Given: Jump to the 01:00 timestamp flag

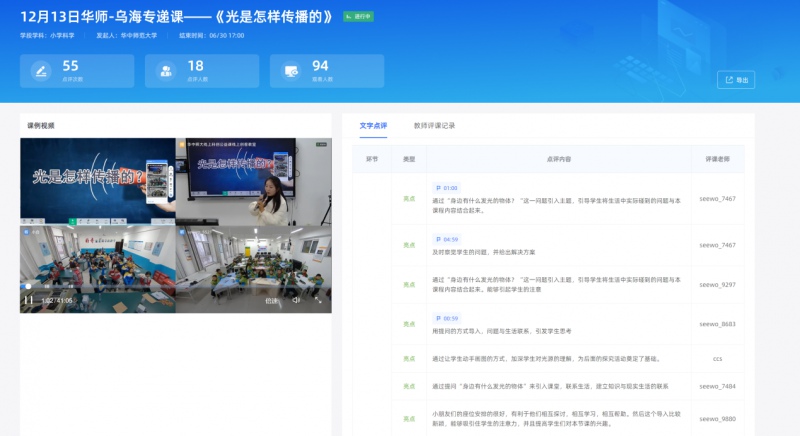Looking at the screenshot, I should point(446,188).
